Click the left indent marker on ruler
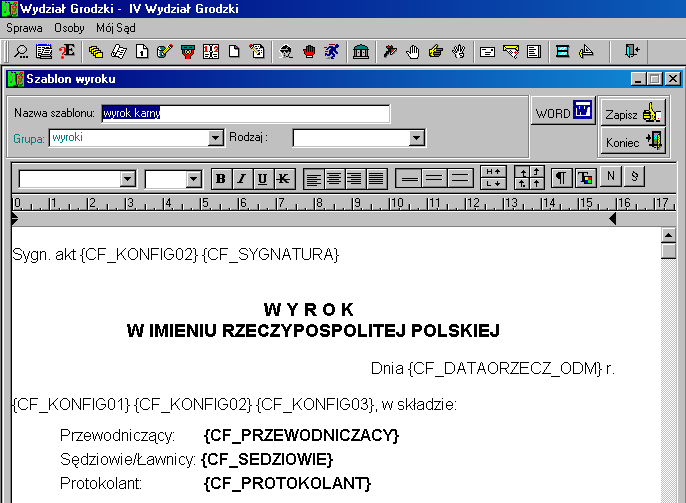The height and width of the screenshot is (503, 686). [x=14, y=219]
